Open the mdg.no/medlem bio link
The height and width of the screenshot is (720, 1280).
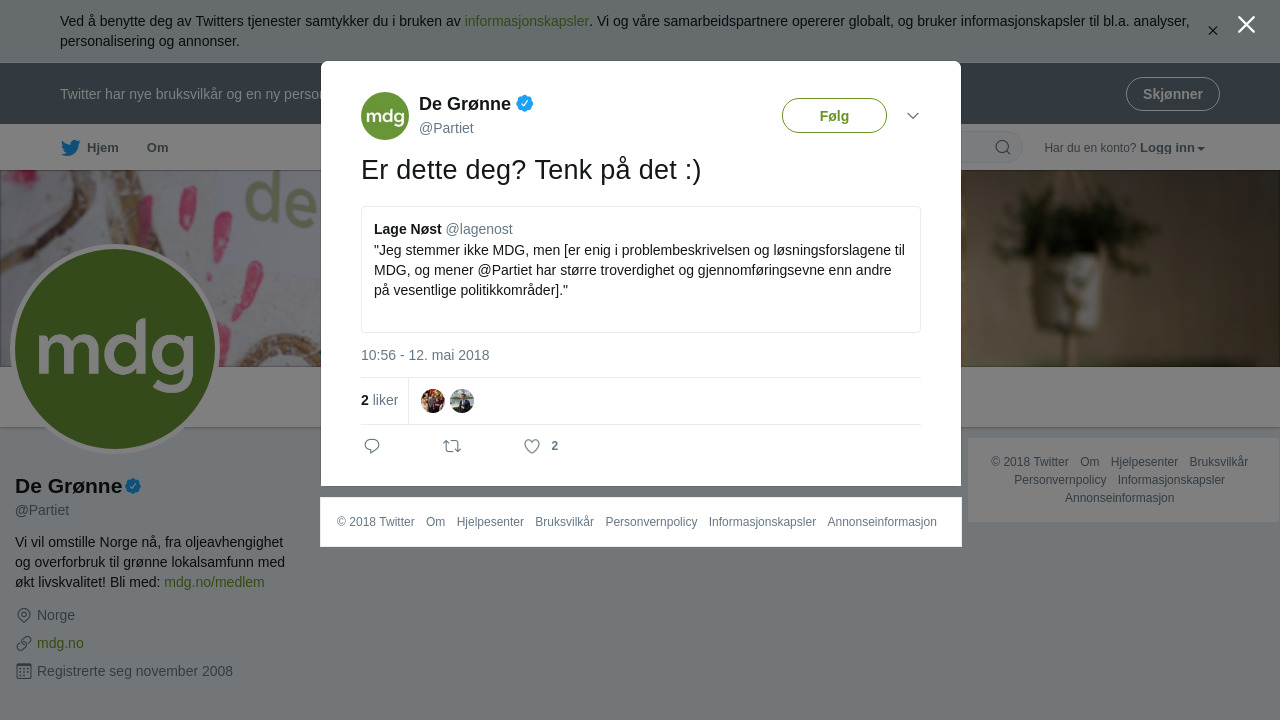214,582
